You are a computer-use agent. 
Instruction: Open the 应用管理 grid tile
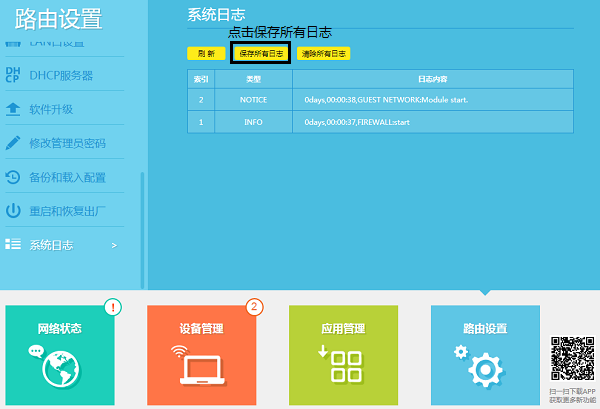click(343, 355)
